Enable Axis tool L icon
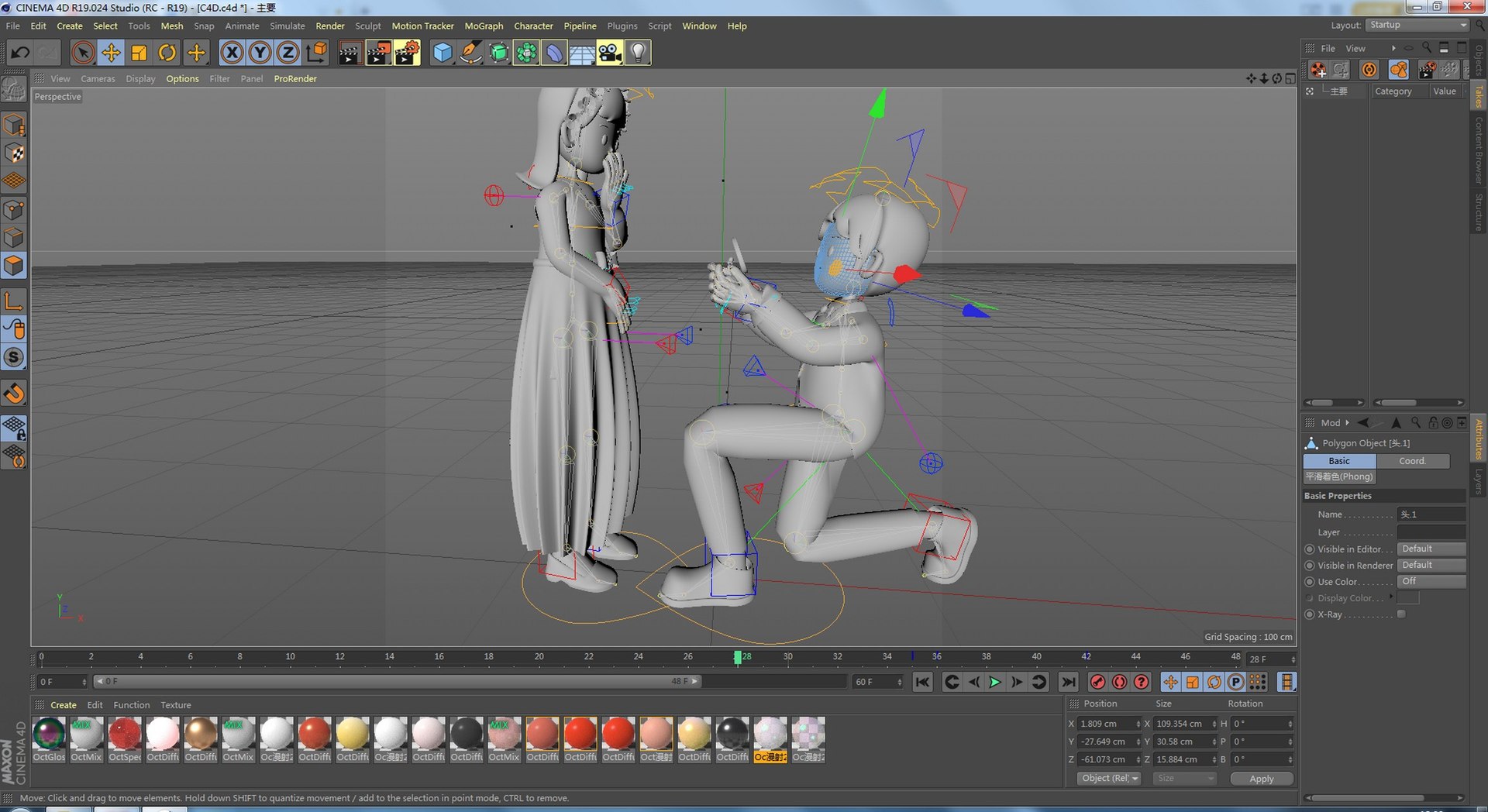 [x=14, y=301]
